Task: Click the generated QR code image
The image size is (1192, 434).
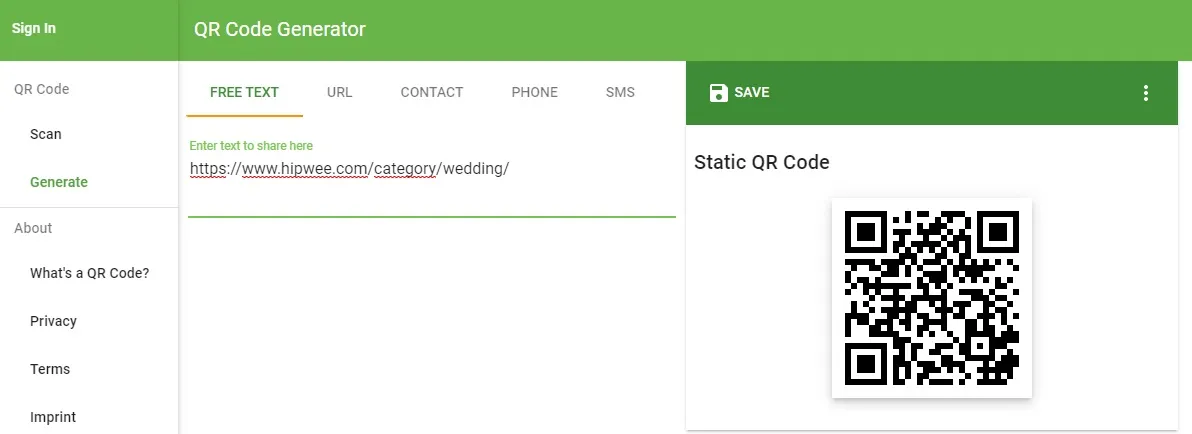Action: tap(931, 297)
